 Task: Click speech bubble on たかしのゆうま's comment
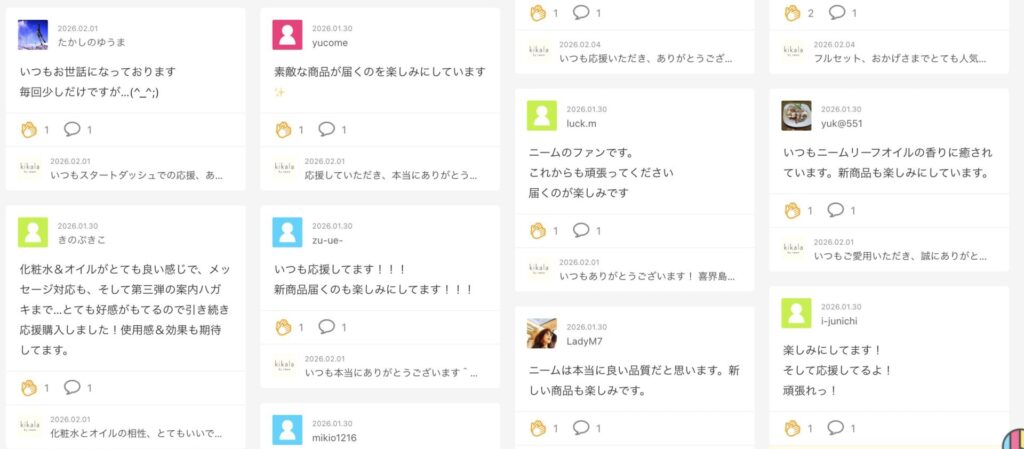pyautogui.click(x=72, y=129)
